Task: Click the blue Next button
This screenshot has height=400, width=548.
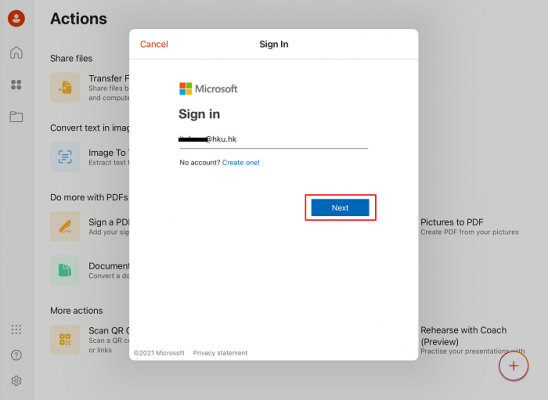Action: point(340,208)
